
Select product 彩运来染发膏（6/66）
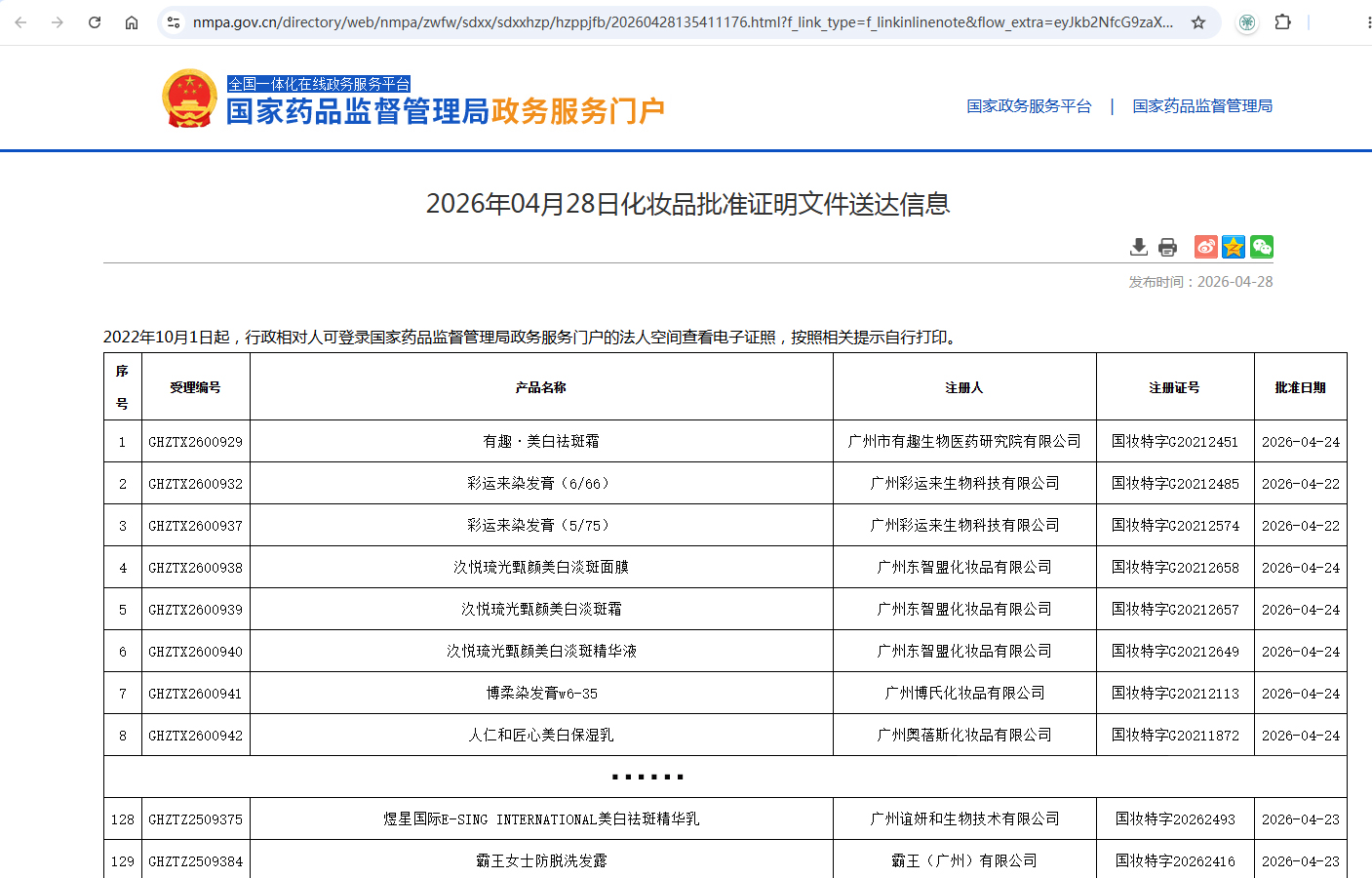(x=541, y=484)
